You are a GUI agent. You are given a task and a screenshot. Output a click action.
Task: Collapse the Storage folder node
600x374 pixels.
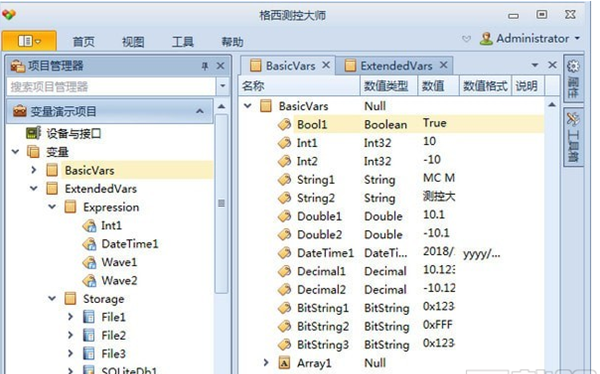coord(52,299)
